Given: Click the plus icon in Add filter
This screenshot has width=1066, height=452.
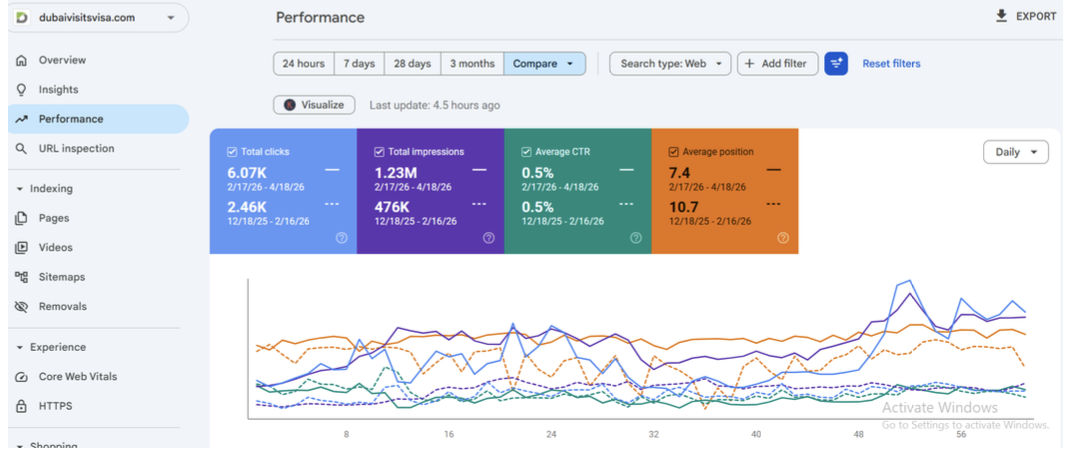Looking at the screenshot, I should (x=750, y=64).
